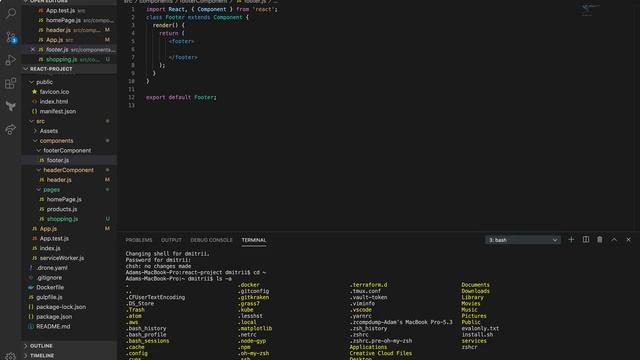Open the Run and Debug view
The width and height of the screenshot is (640, 360).
tap(11, 60)
